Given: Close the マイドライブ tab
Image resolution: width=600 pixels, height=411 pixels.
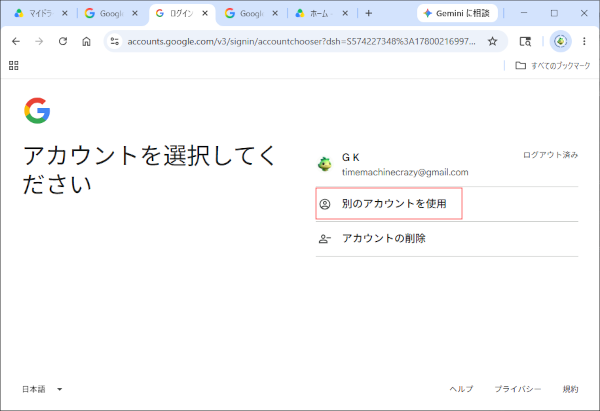Looking at the screenshot, I should click(65, 13).
